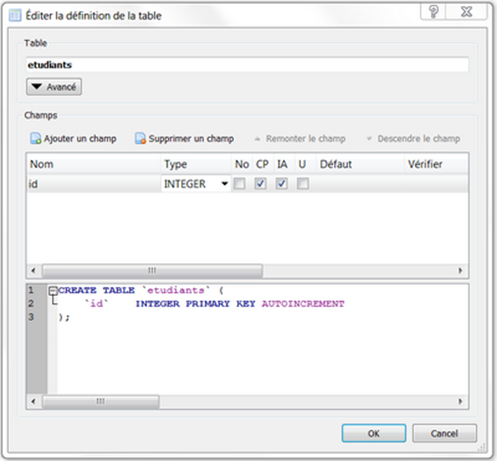
Task: Click the Cancel button
Action: [444, 433]
